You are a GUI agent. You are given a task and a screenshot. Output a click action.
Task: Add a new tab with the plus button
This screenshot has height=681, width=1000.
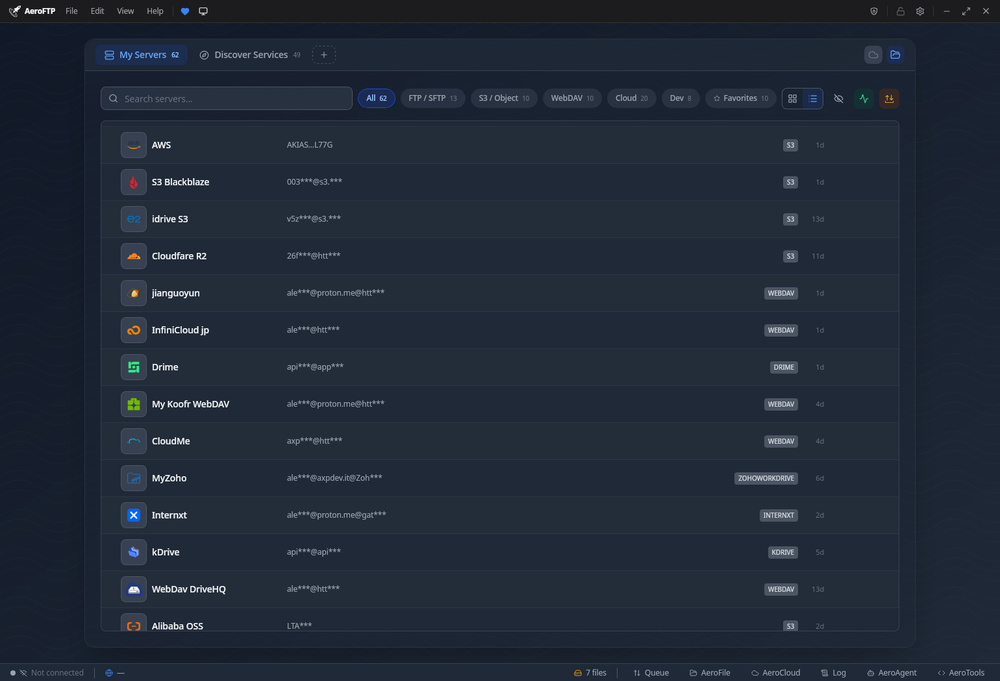click(x=323, y=55)
